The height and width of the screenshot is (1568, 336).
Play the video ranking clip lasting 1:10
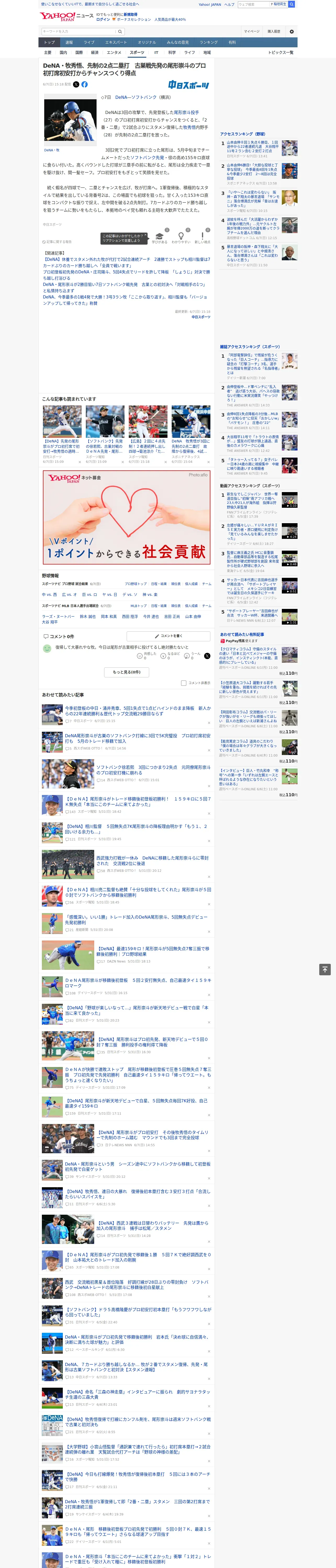[290, 500]
